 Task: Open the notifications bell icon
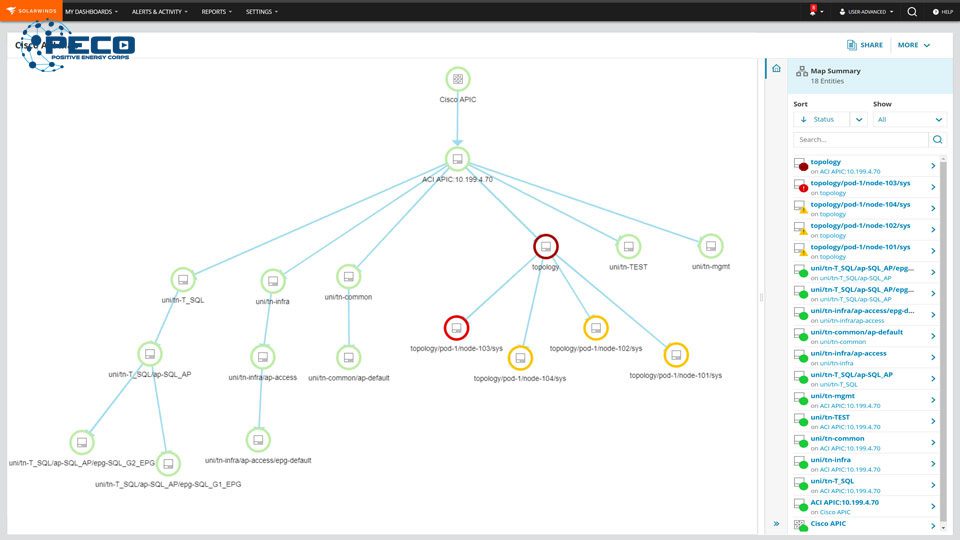click(x=813, y=11)
